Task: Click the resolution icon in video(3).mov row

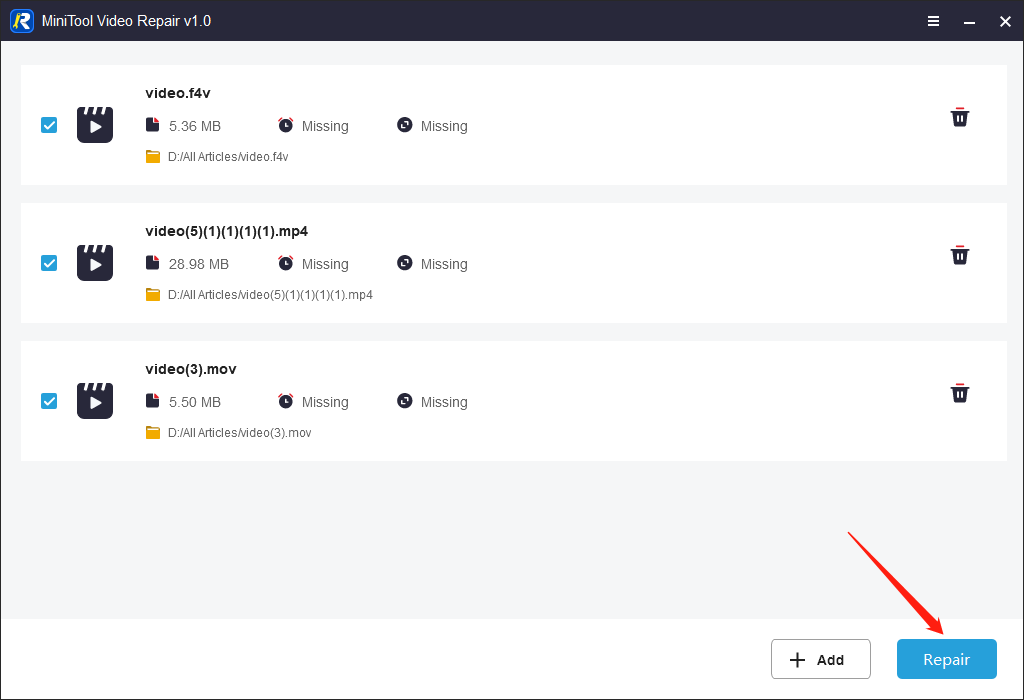Action: click(405, 400)
